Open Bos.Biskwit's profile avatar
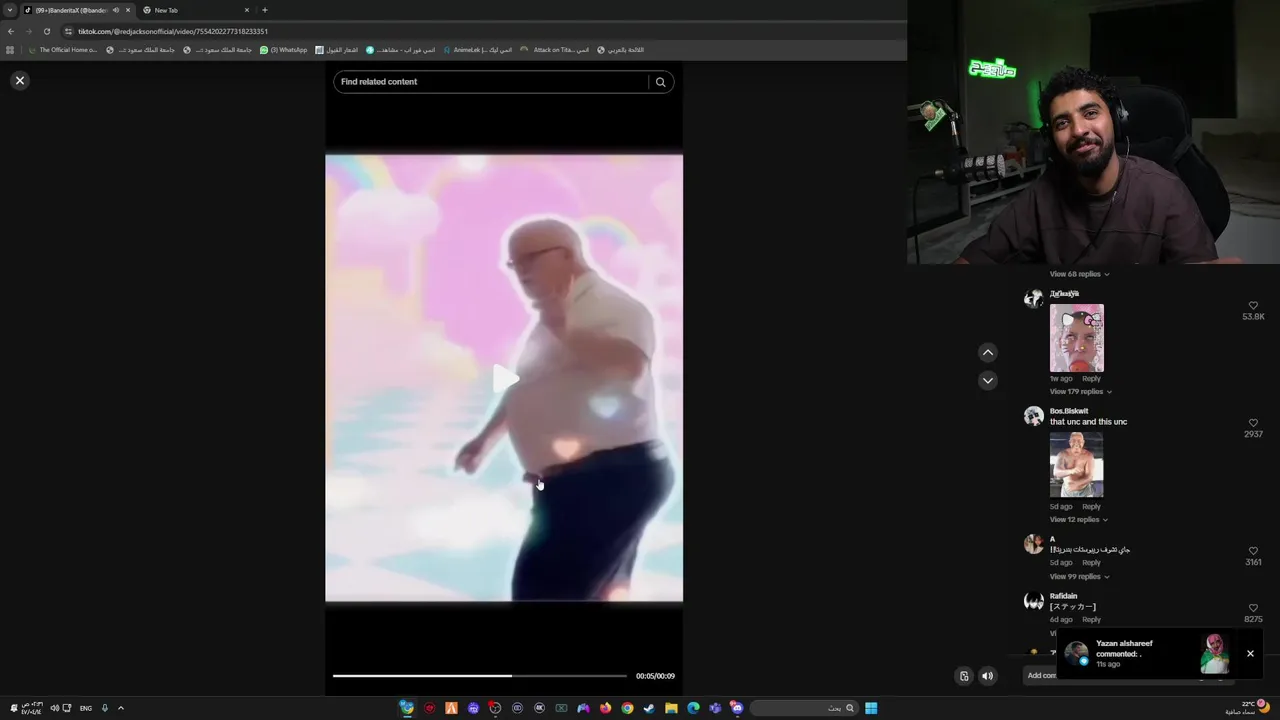 pos(1034,416)
